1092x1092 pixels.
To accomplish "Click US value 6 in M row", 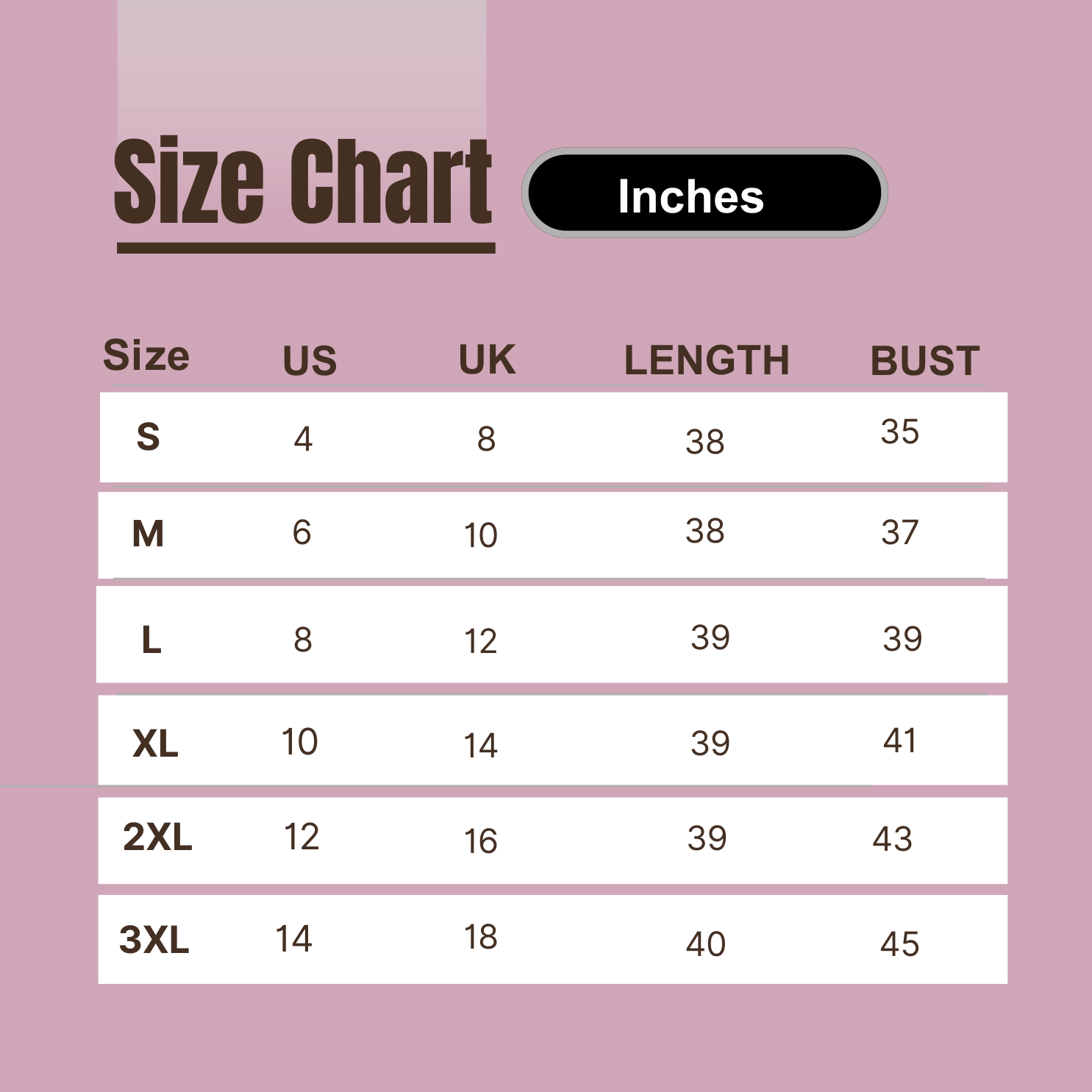I will (301, 532).
